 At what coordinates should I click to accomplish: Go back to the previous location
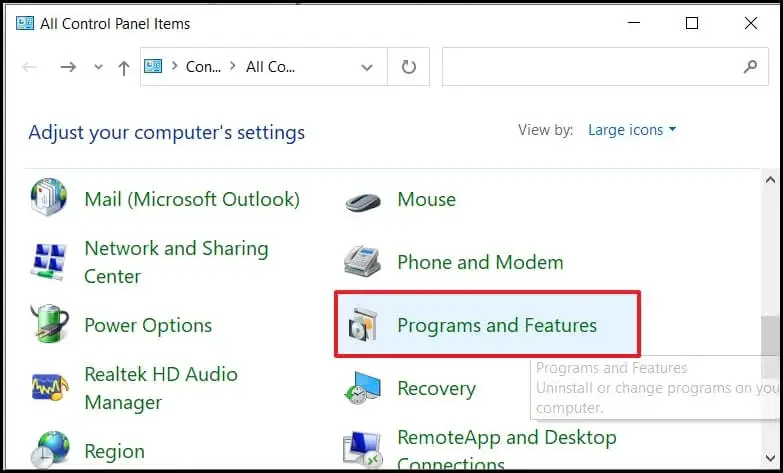29,66
